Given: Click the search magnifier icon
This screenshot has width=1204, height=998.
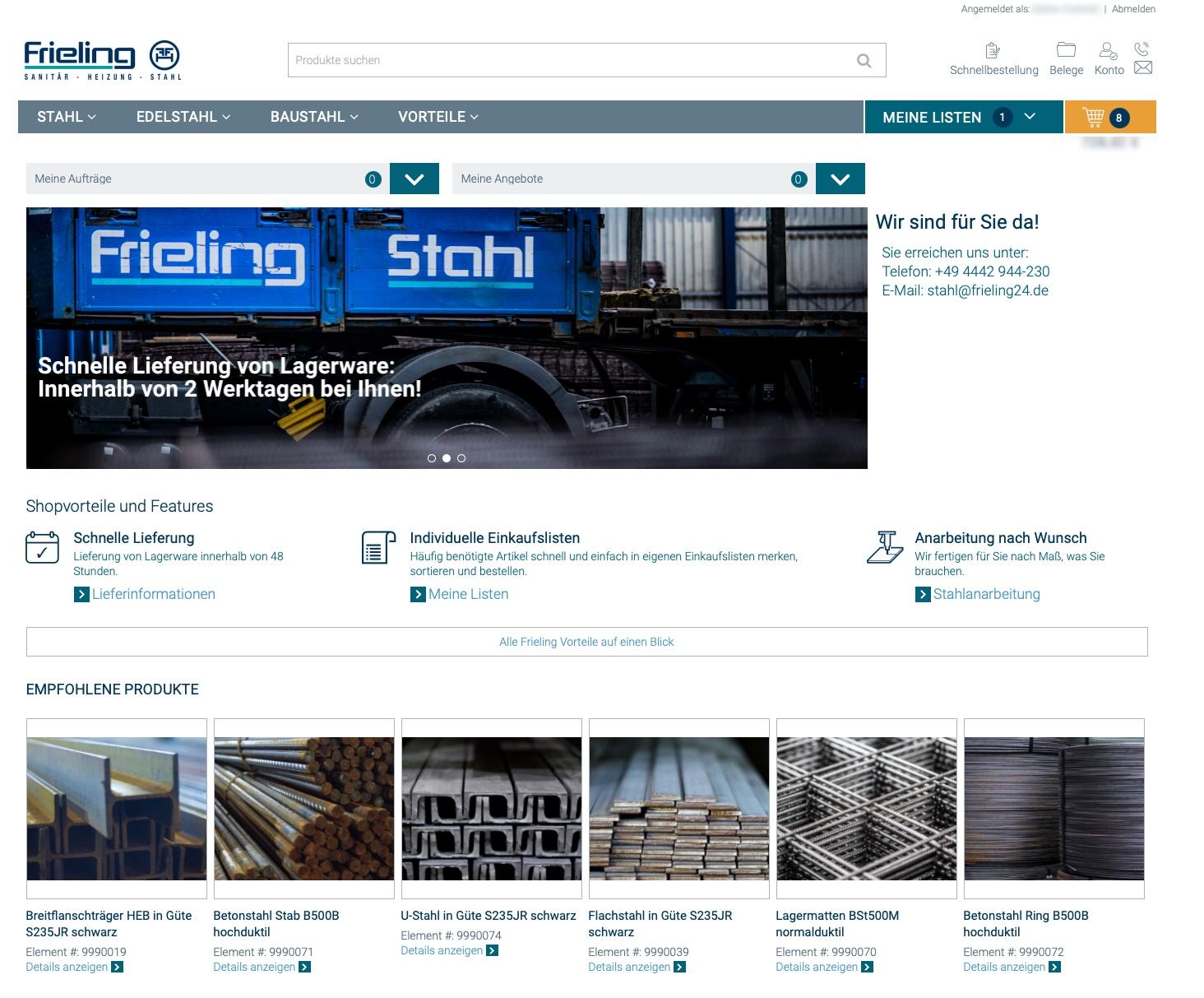Looking at the screenshot, I should (864, 60).
